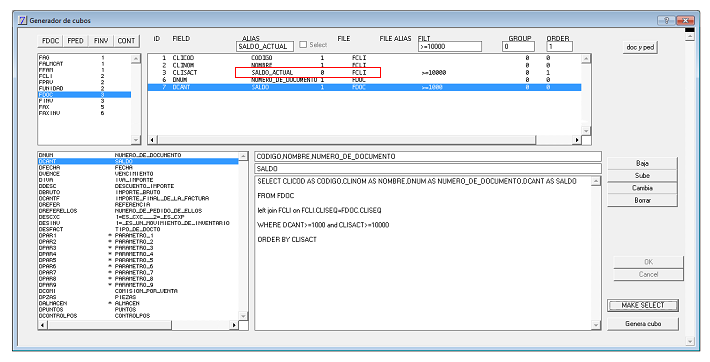This screenshot has height=362, width=710.
Task: Click the lower field list scroll-up arrow
Action: 243,156
